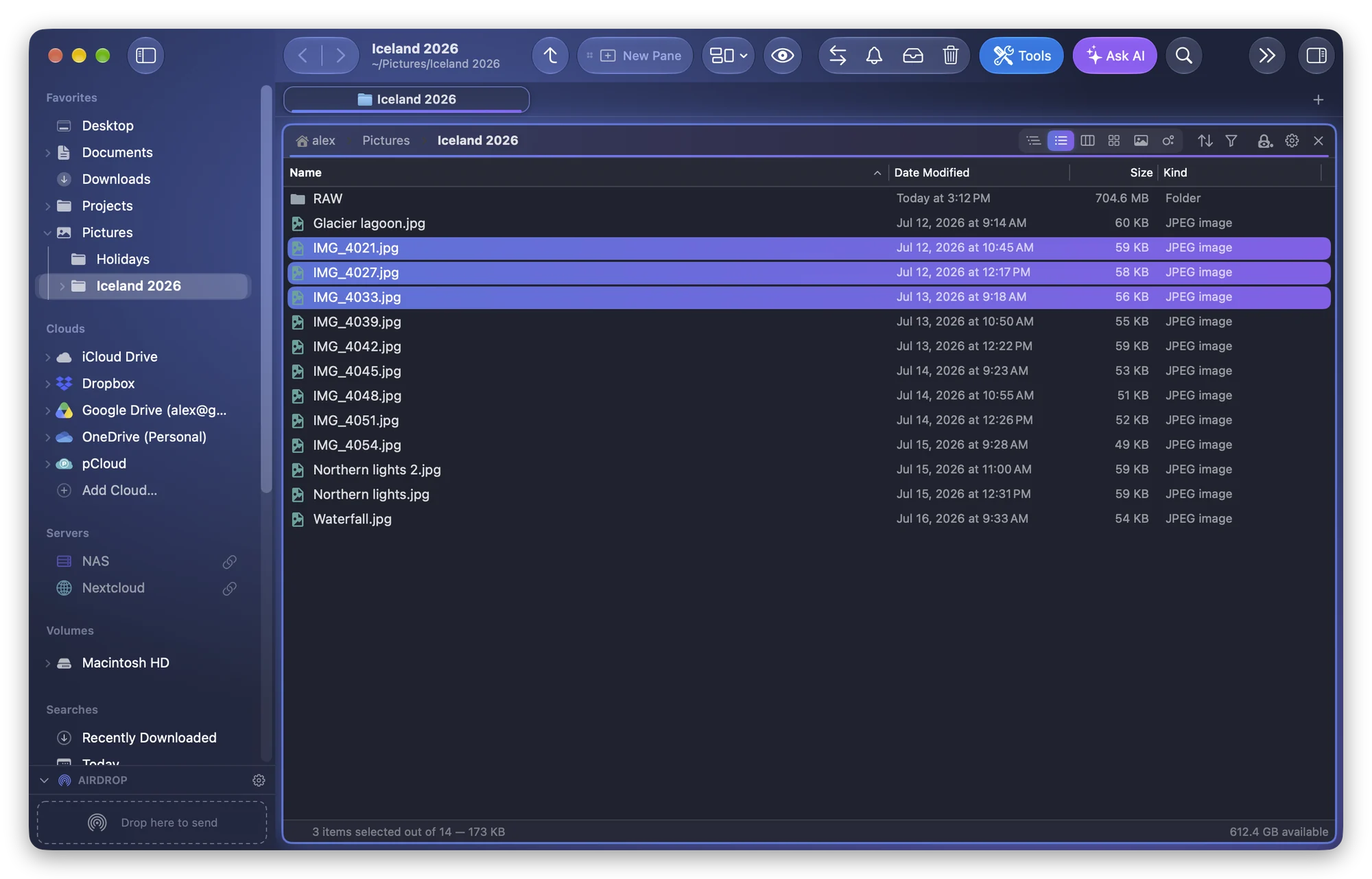
Task: Open the Ask AI assistant
Action: [1115, 56]
